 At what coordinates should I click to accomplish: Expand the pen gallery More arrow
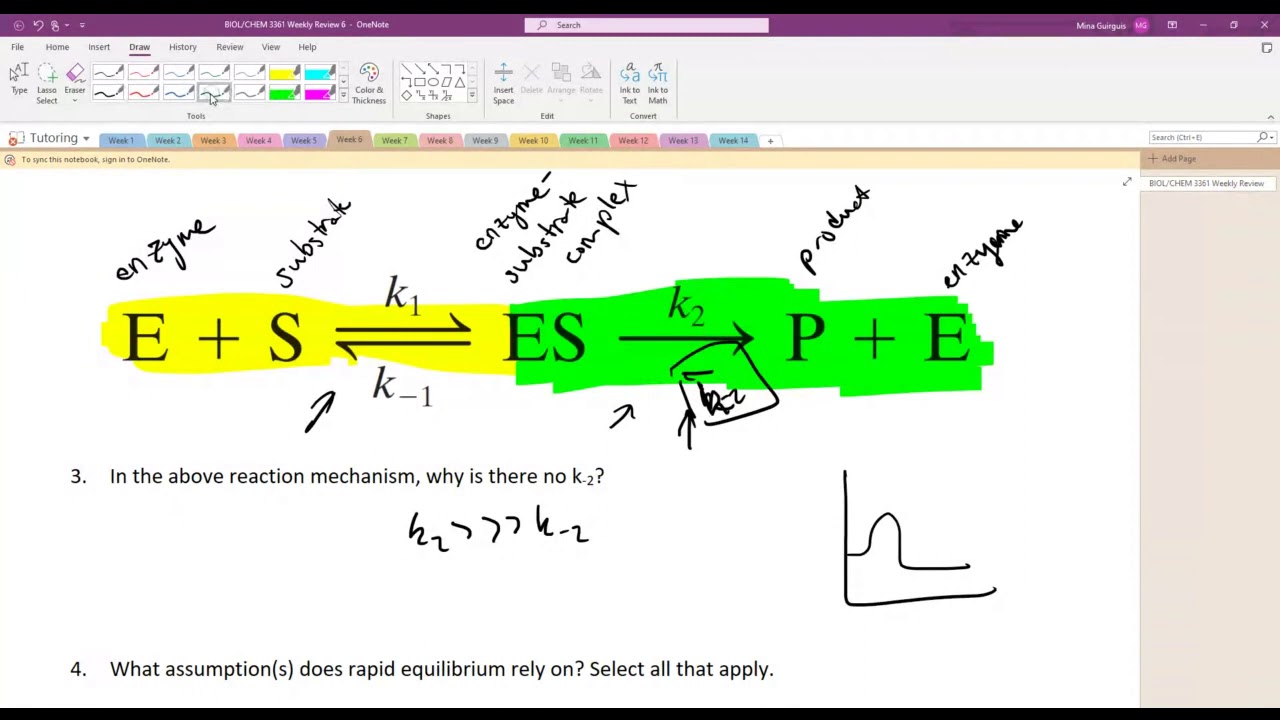click(343, 96)
